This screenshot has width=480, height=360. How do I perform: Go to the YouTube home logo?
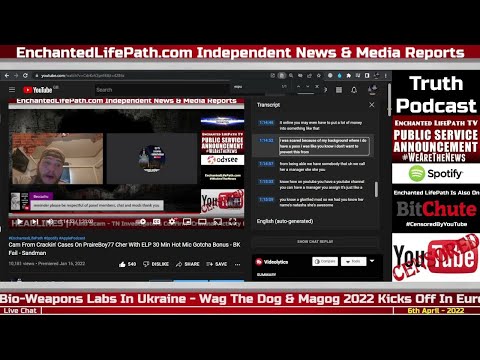pyautogui.click(x=38, y=90)
